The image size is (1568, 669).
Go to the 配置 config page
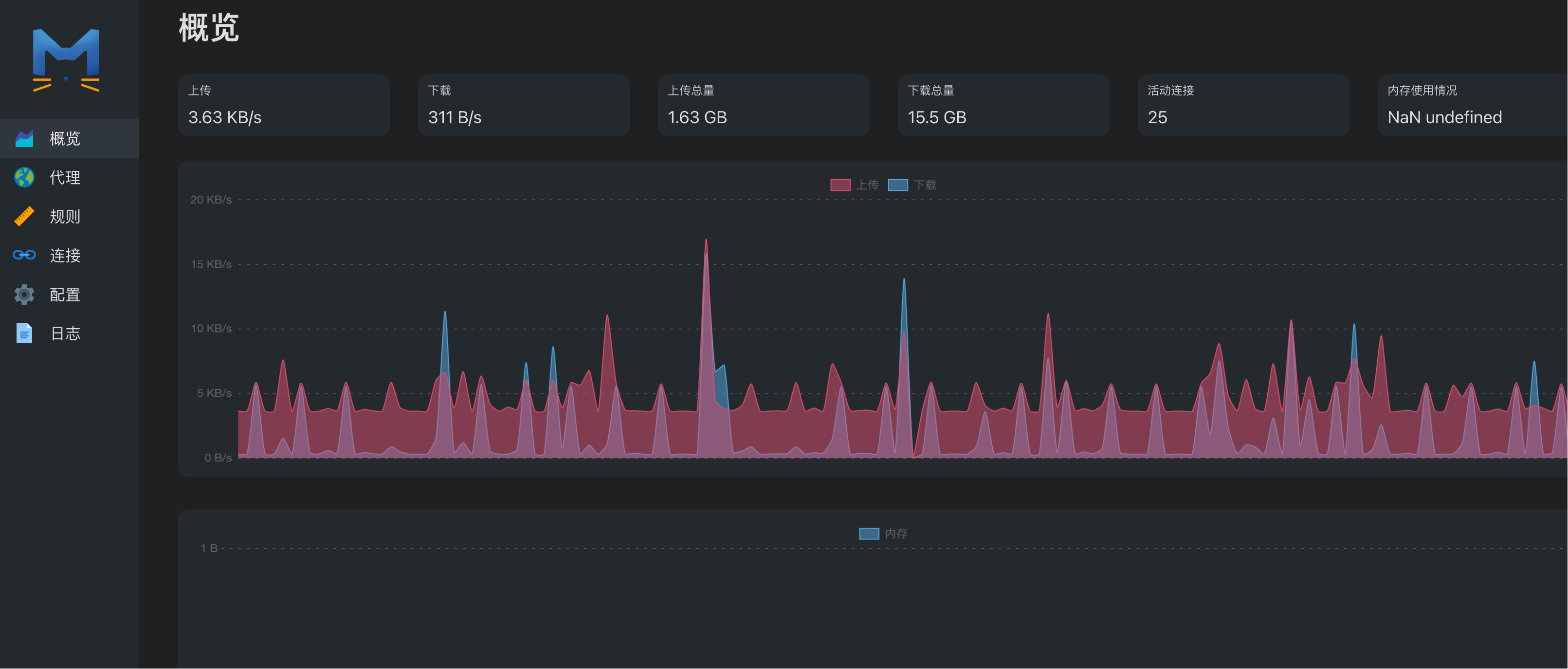coord(65,295)
